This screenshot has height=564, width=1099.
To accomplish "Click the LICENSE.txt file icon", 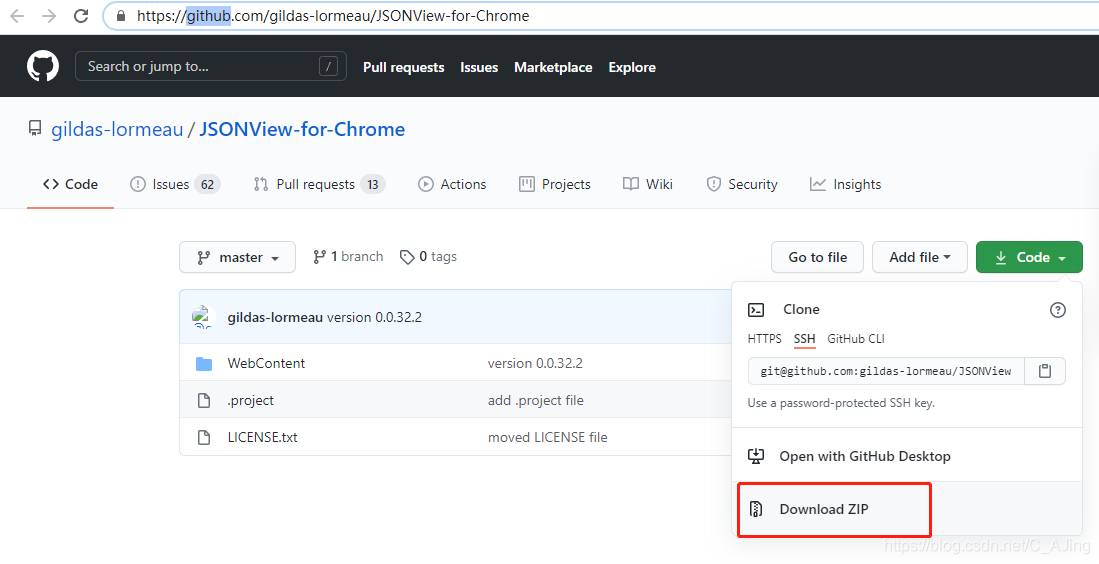I will [x=204, y=437].
